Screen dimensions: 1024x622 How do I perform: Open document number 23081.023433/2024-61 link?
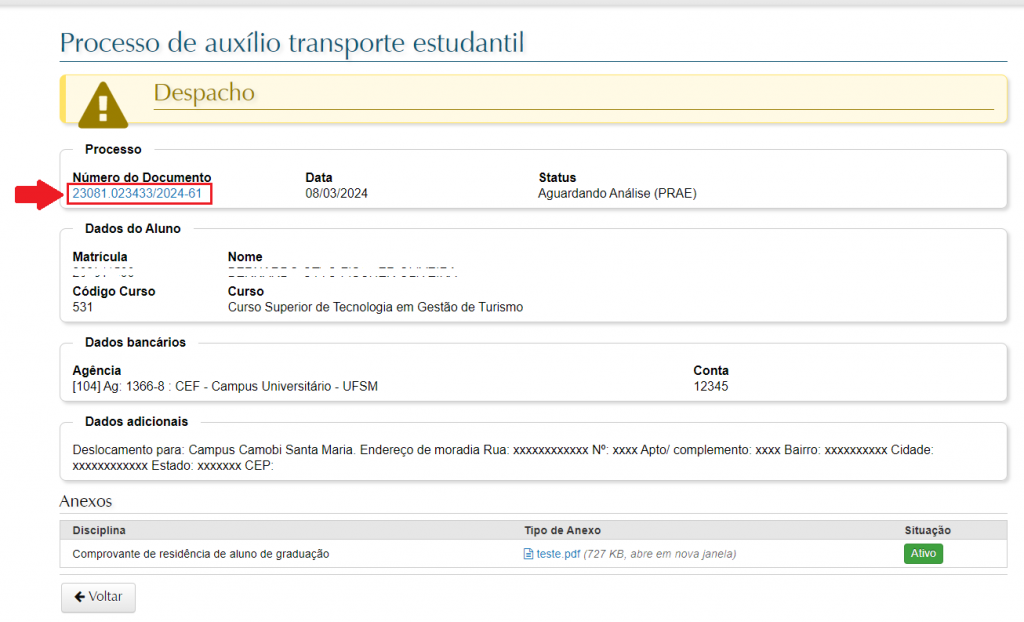pos(138,194)
